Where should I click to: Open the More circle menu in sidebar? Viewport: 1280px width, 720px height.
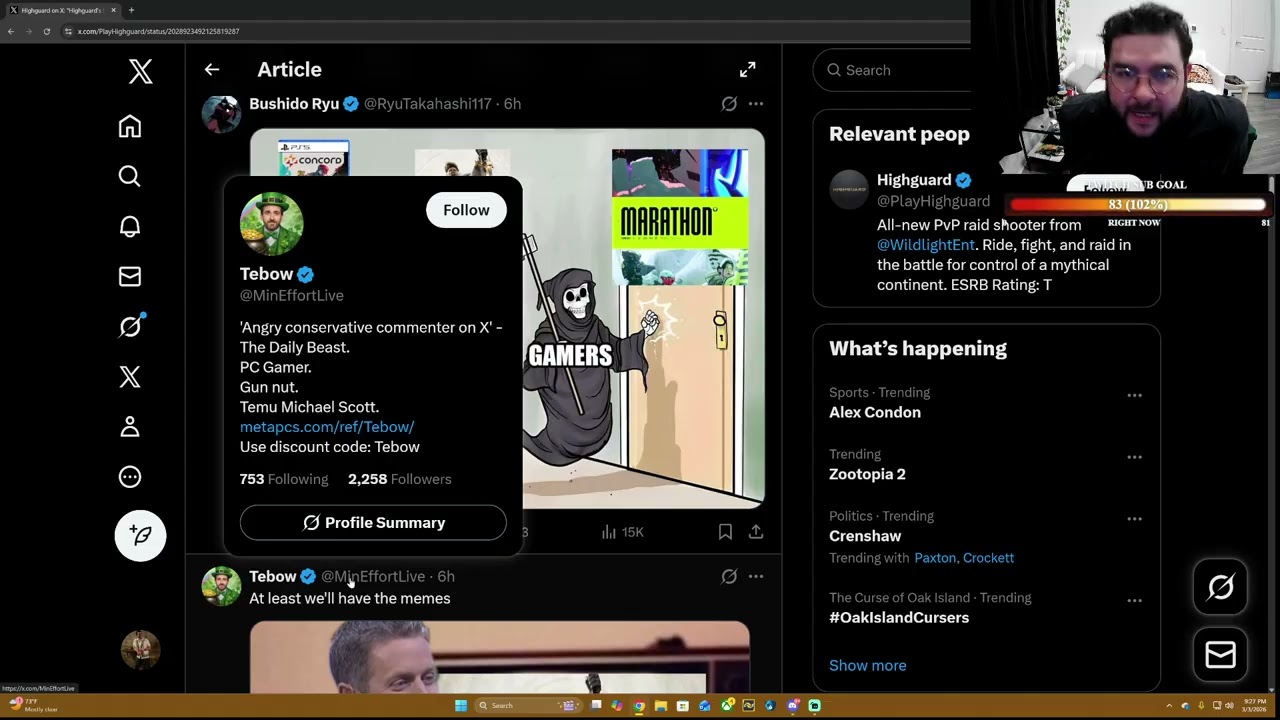click(x=130, y=477)
